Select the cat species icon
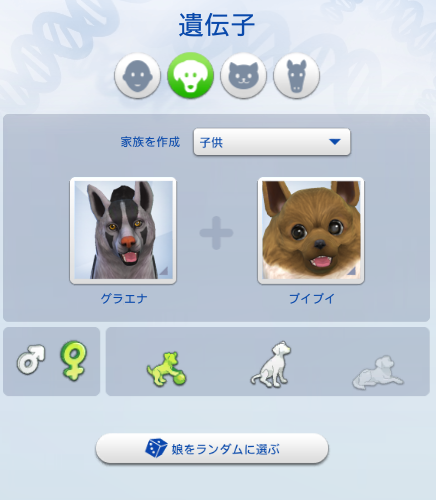The image size is (436, 500). (243, 76)
